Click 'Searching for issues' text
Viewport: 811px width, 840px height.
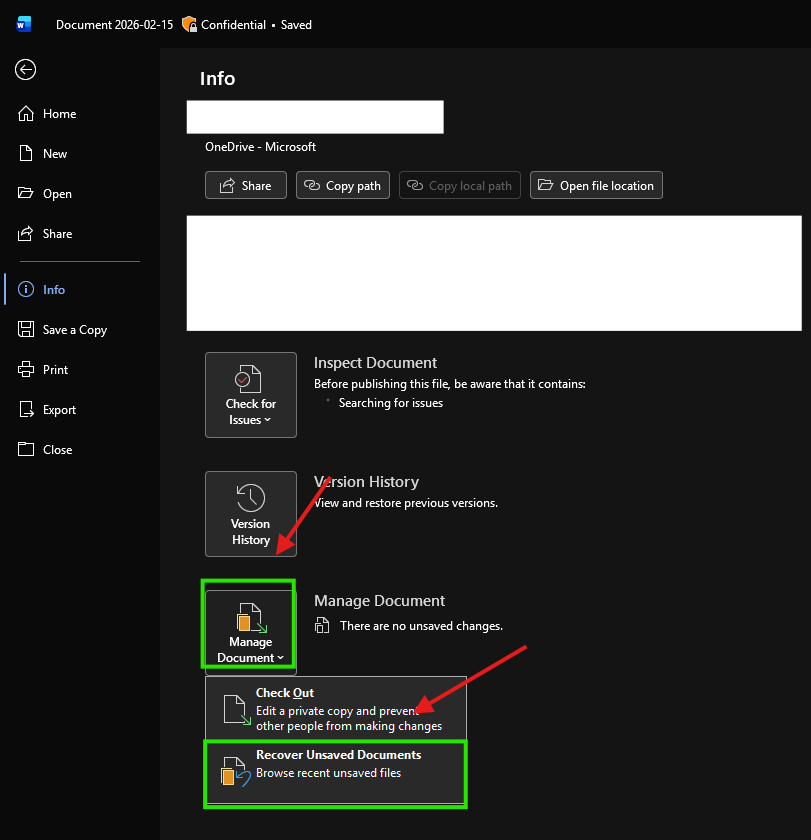(391, 403)
